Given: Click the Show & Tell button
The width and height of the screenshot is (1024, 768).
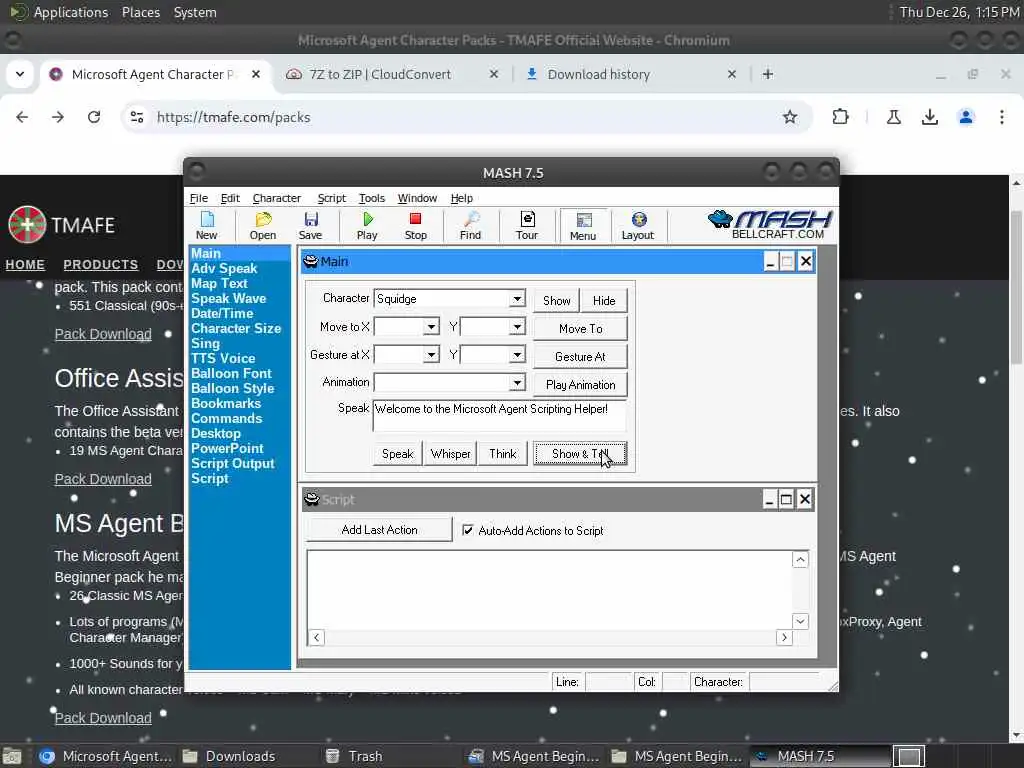Looking at the screenshot, I should tap(581, 454).
